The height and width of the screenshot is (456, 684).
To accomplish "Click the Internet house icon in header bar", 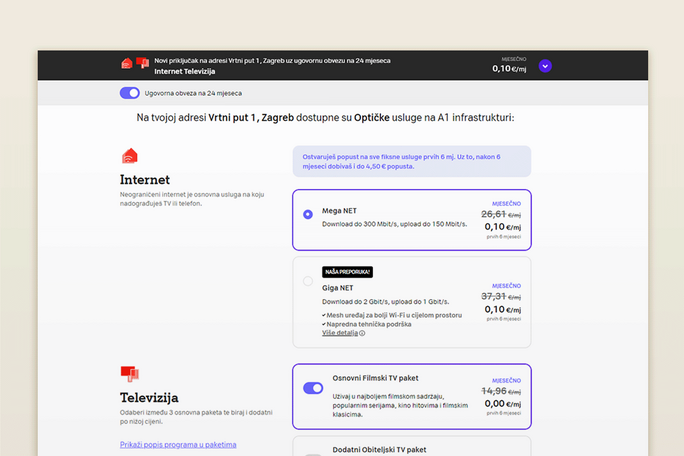I will (x=127, y=63).
